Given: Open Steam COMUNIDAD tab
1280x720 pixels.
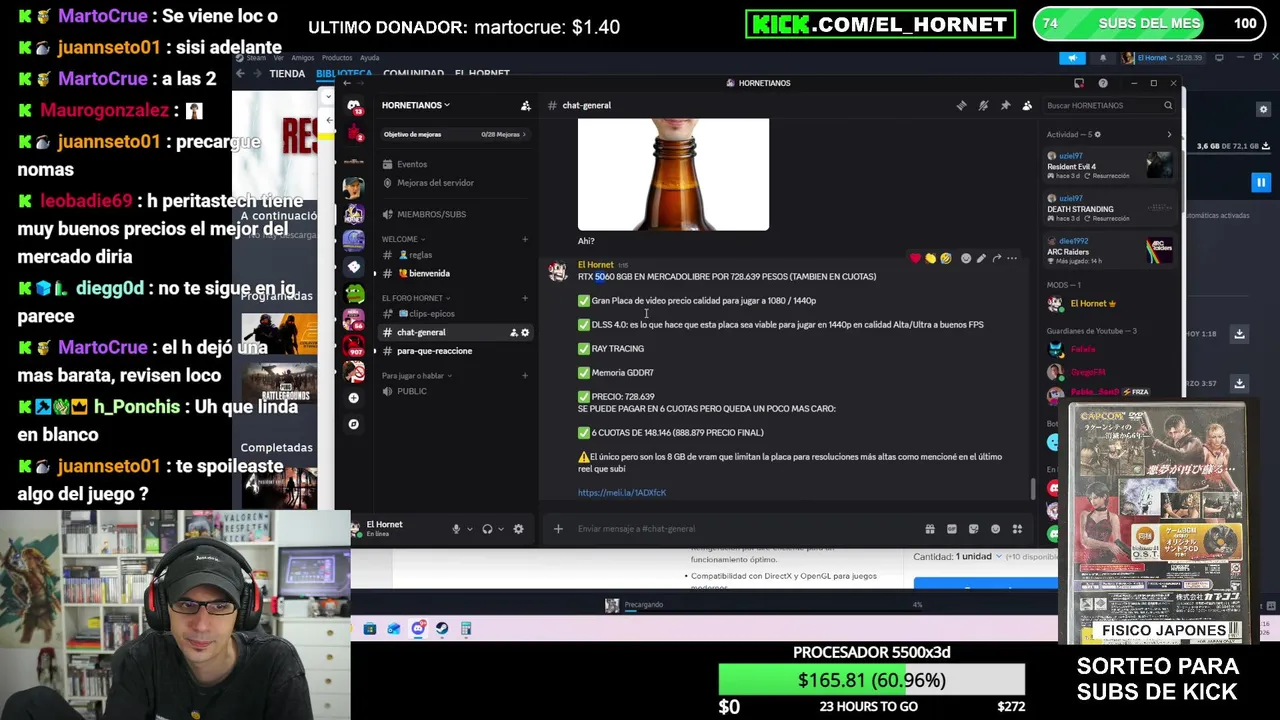Looking at the screenshot, I should click(413, 73).
